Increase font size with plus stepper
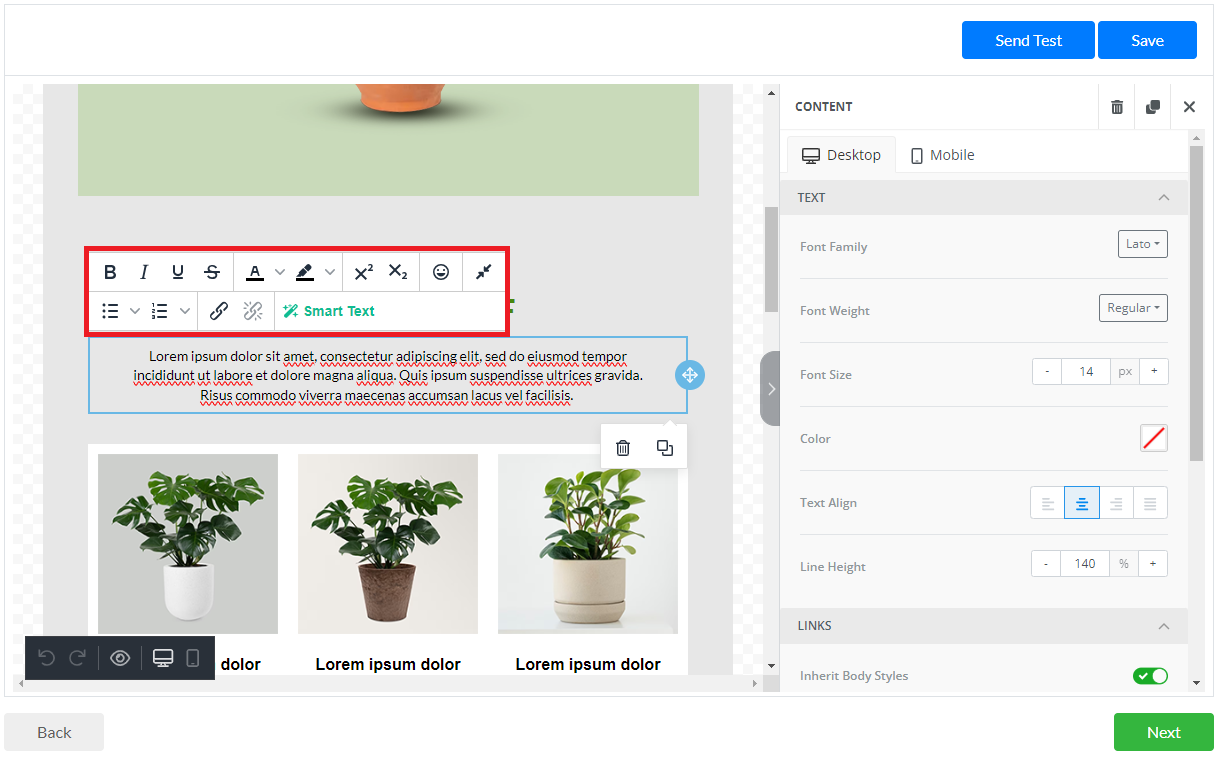The image size is (1219, 759). point(1153,372)
